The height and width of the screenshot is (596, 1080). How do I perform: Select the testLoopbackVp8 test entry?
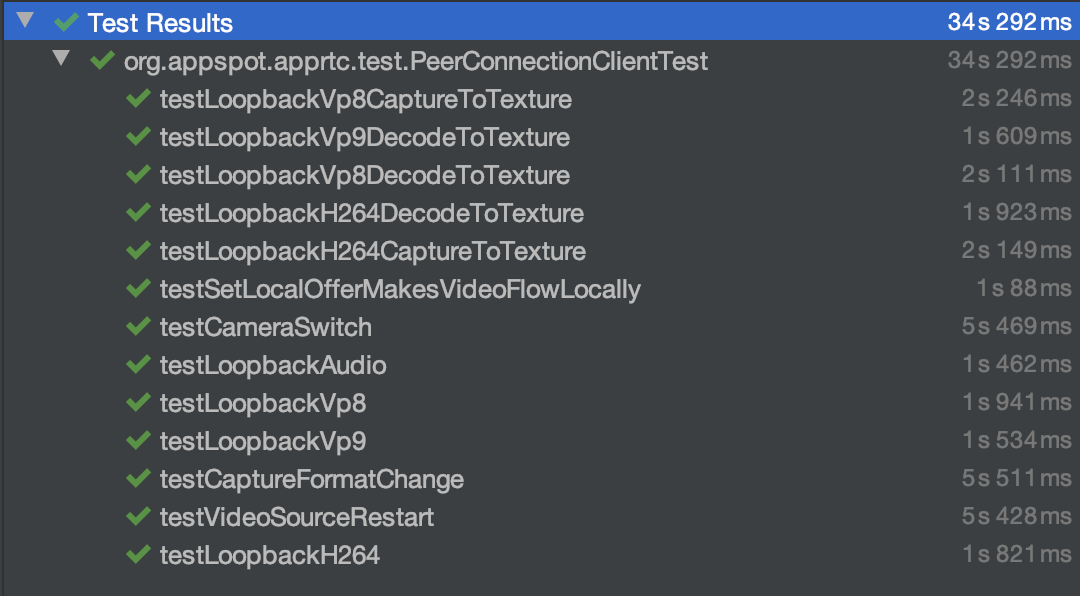(x=262, y=403)
